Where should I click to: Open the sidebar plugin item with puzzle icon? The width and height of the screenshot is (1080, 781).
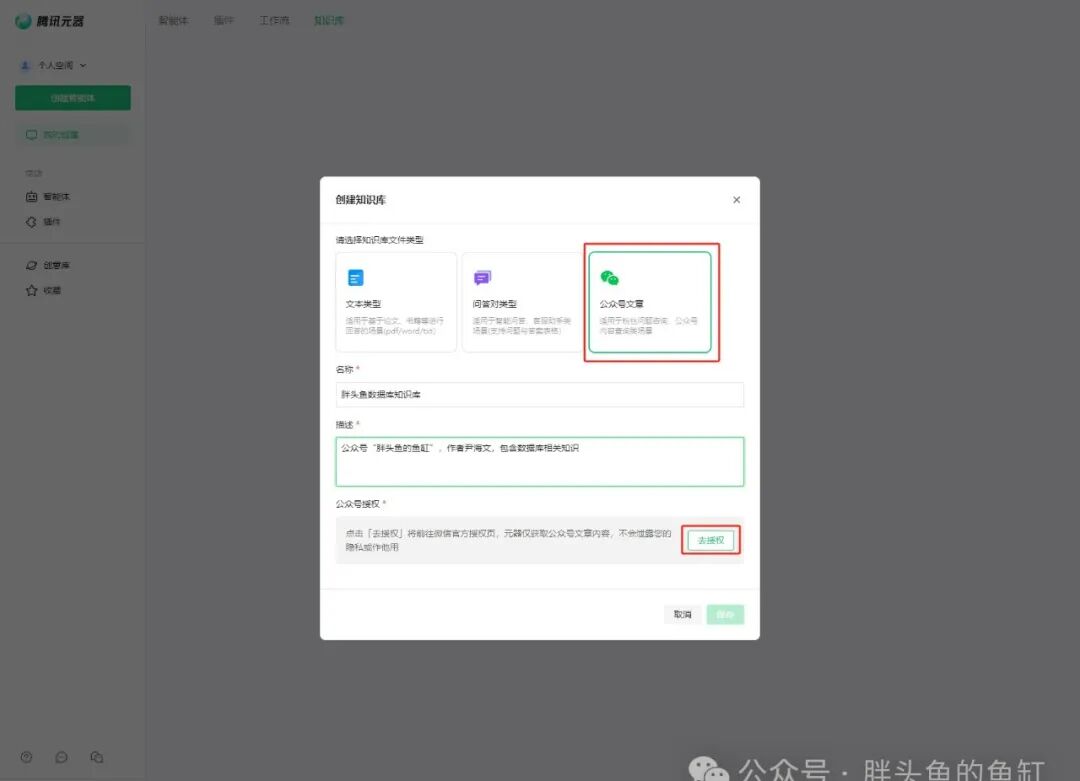43,222
